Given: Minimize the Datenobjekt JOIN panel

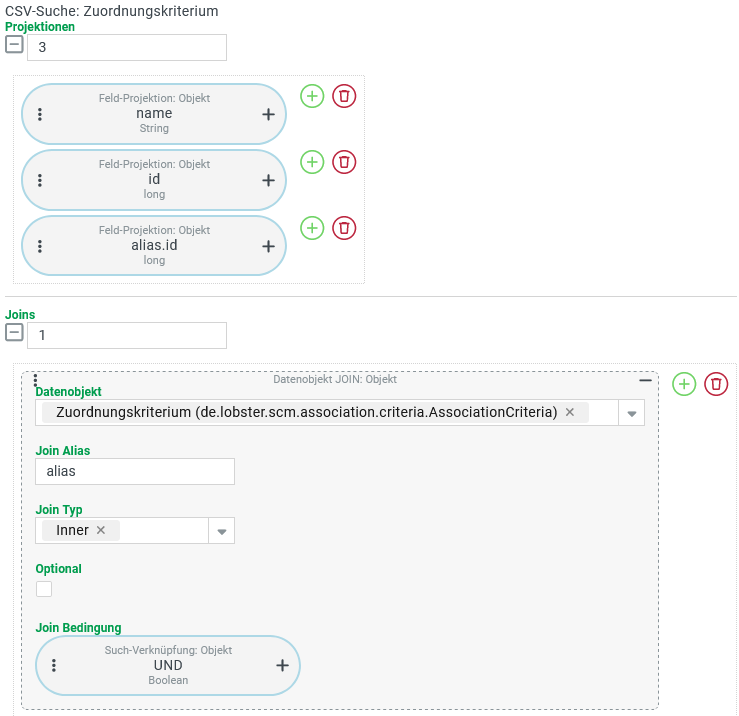Looking at the screenshot, I should [x=645, y=380].
